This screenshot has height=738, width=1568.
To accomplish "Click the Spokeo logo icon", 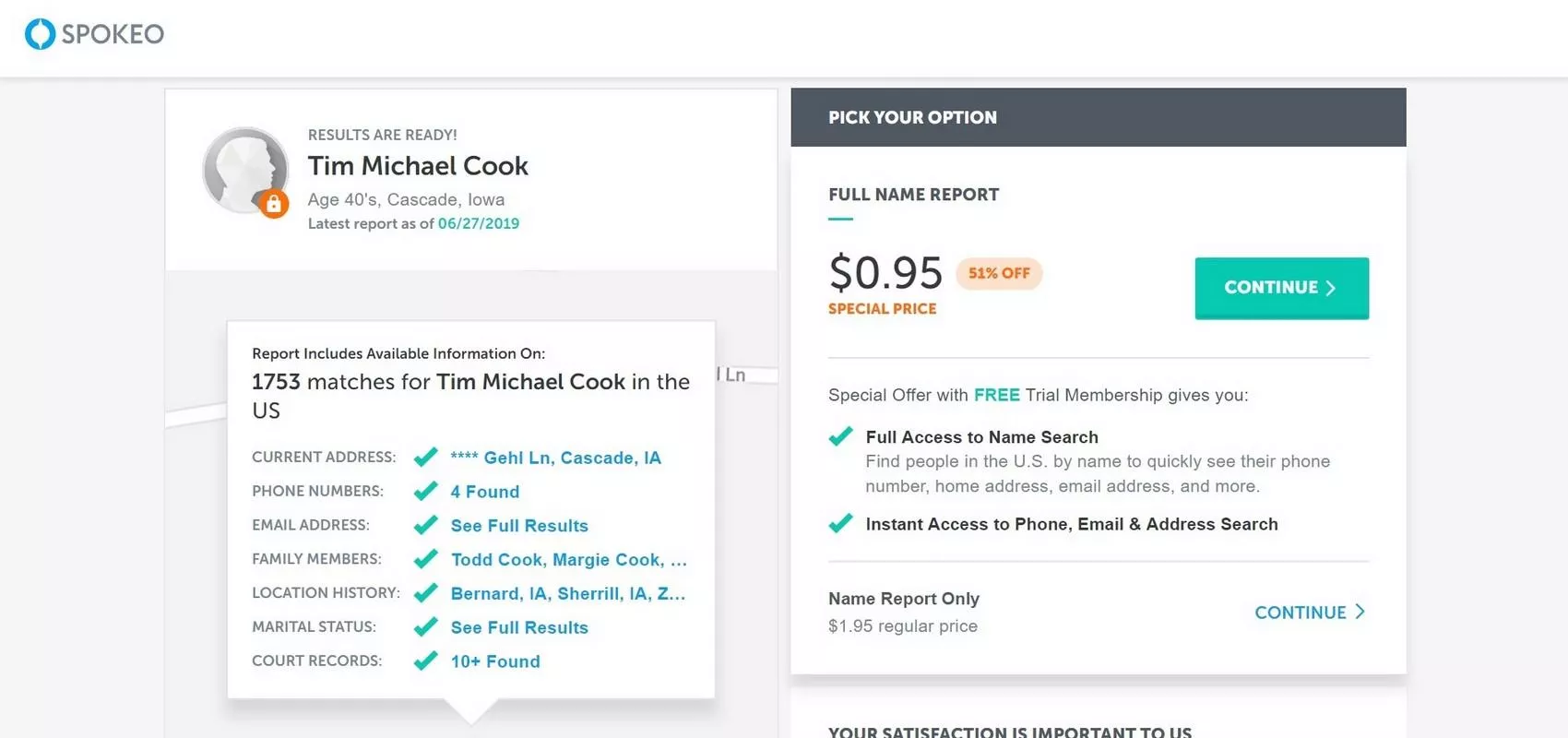I will tap(41, 34).
